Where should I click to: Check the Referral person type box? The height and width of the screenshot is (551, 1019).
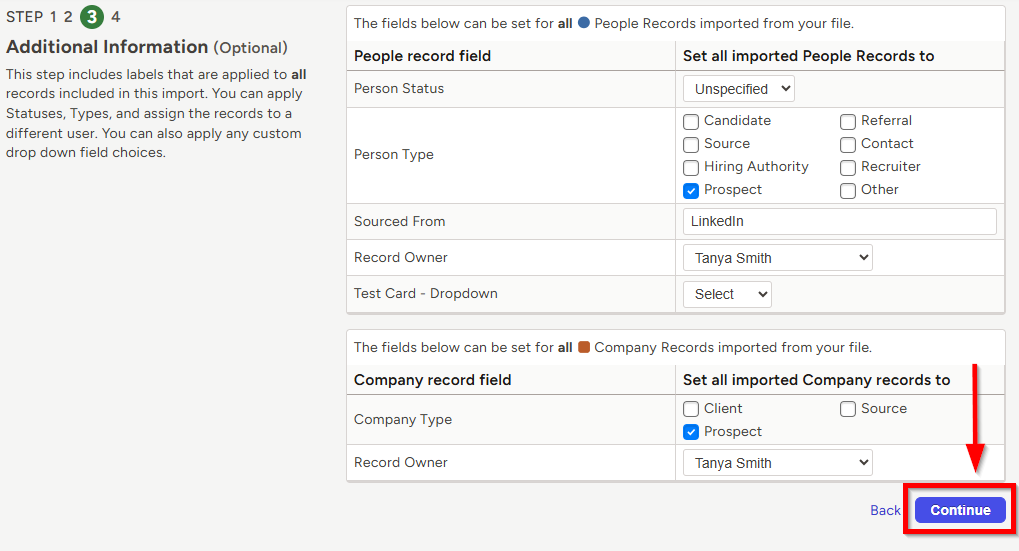coord(847,122)
